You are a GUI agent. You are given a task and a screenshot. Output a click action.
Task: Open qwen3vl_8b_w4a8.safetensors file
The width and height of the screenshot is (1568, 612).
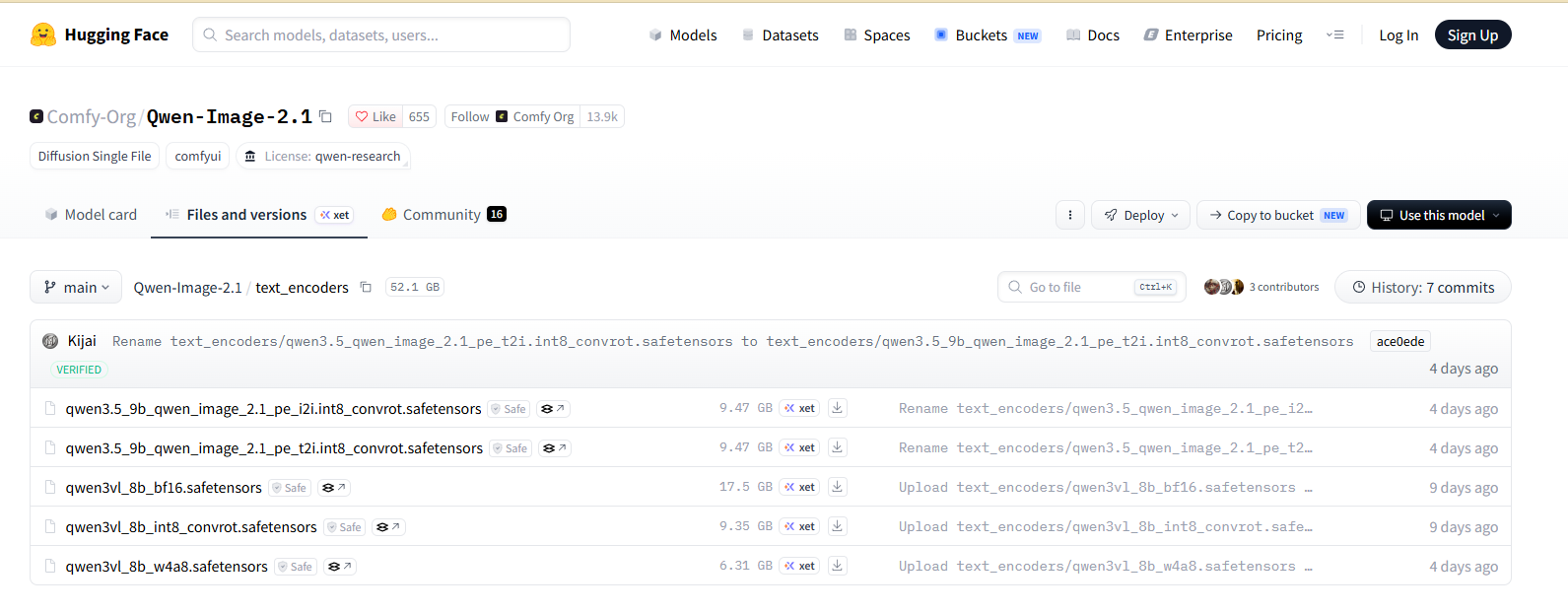click(167, 567)
